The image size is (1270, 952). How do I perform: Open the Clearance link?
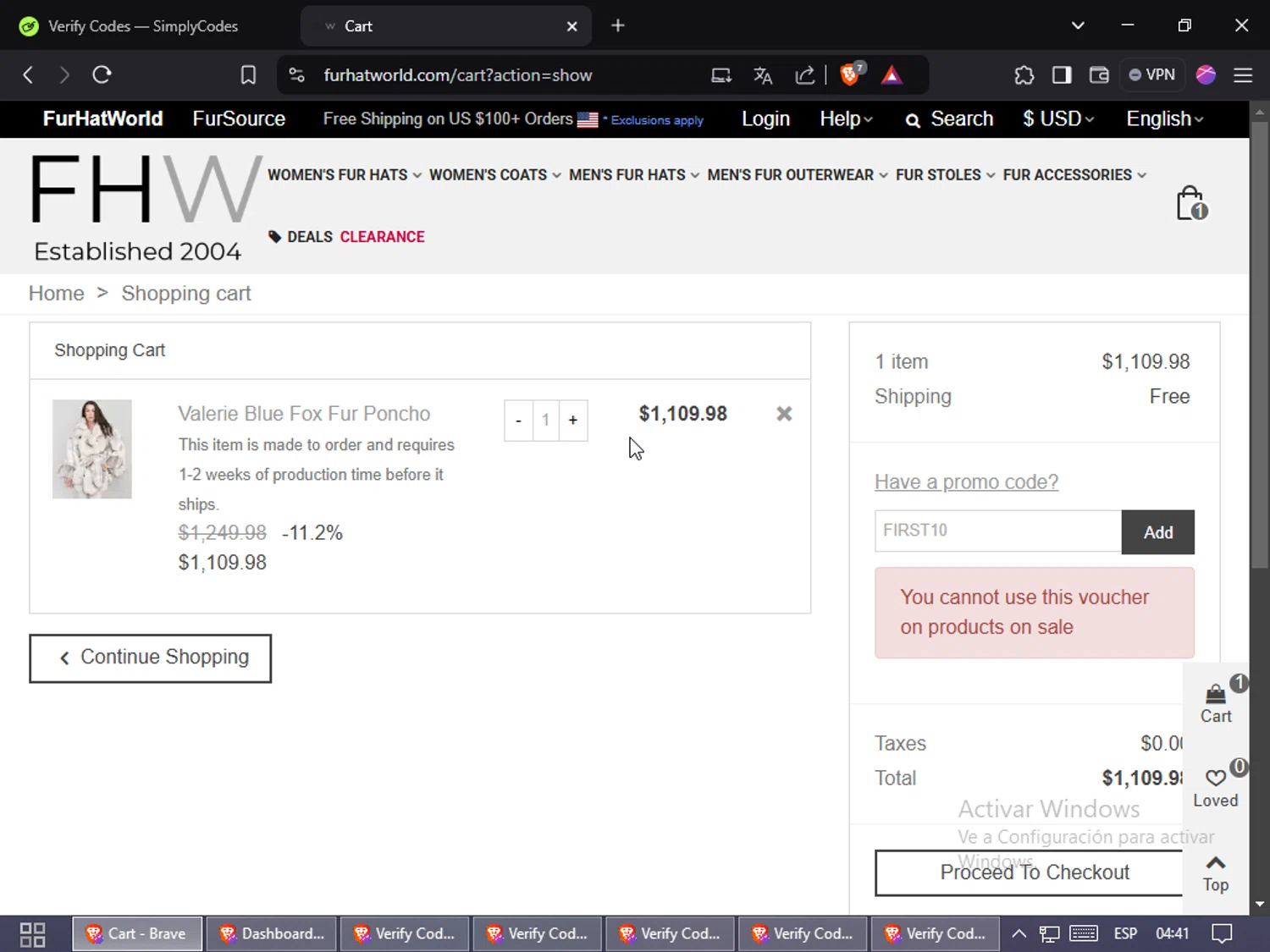[x=382, y=237]
